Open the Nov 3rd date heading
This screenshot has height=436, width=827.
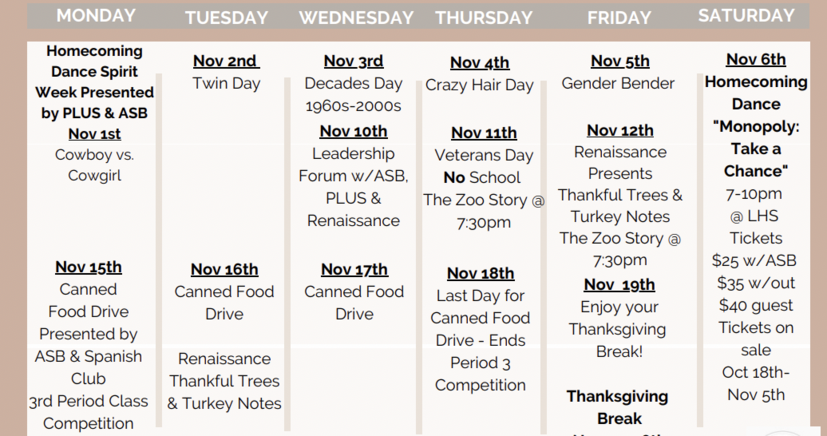point(353,61)
